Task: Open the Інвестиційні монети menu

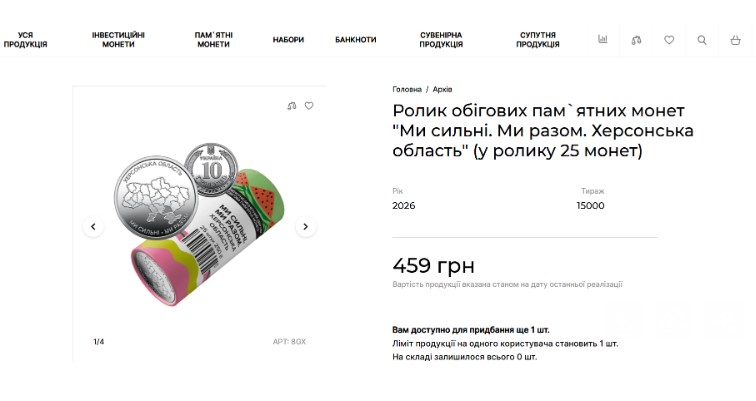Action: (x=118, y=40)
